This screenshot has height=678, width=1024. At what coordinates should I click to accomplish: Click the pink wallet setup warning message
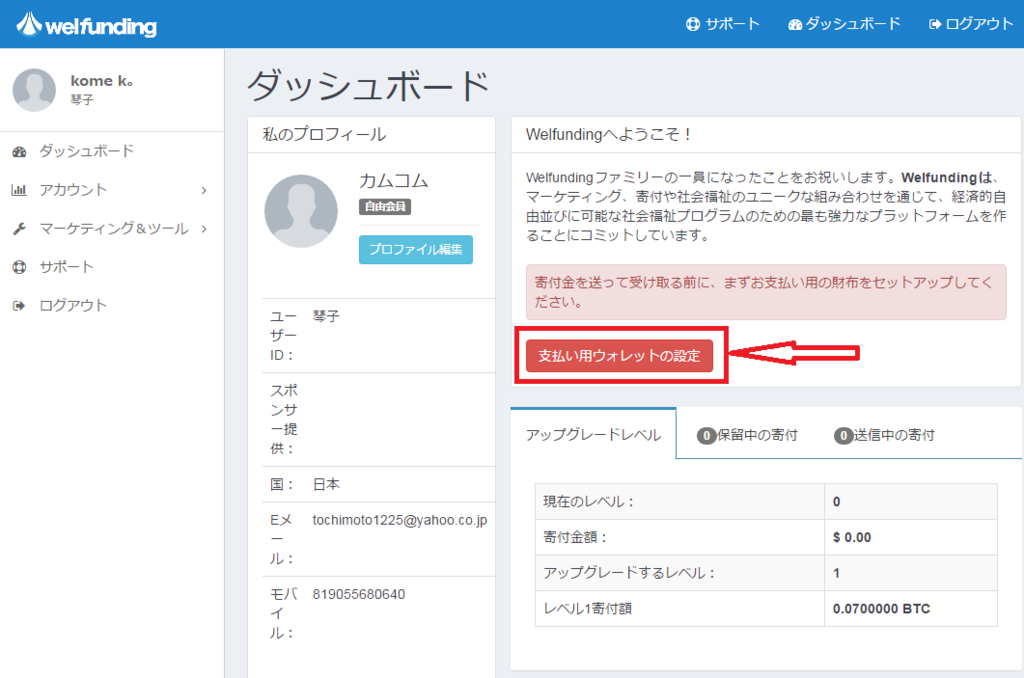766,292
